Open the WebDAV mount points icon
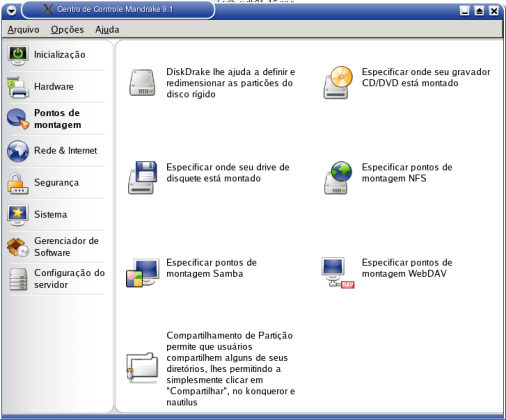This screenshot has width=506, height=420. (x=338, y=273)
